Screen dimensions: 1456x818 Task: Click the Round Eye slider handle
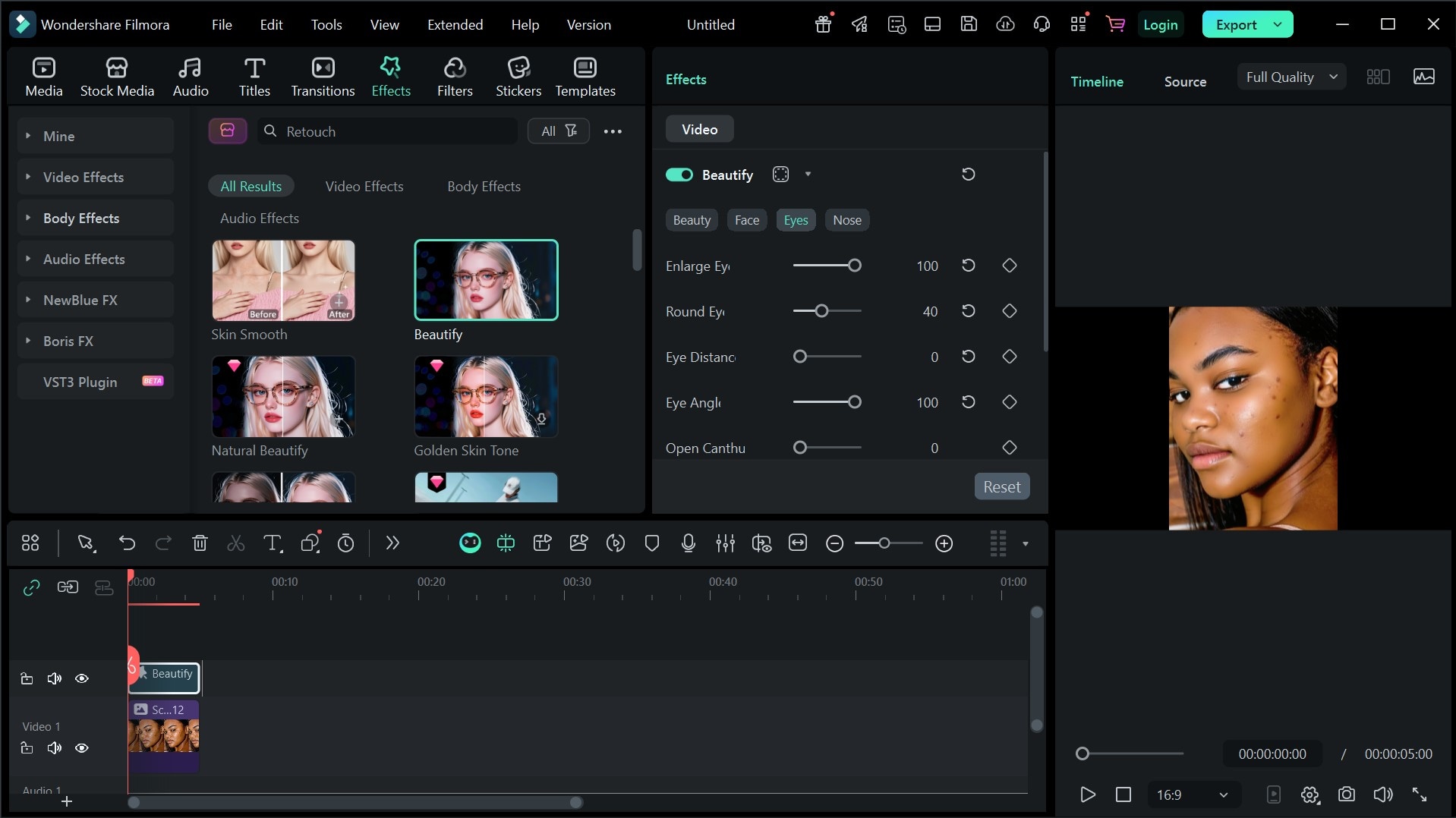click(821, 311)
